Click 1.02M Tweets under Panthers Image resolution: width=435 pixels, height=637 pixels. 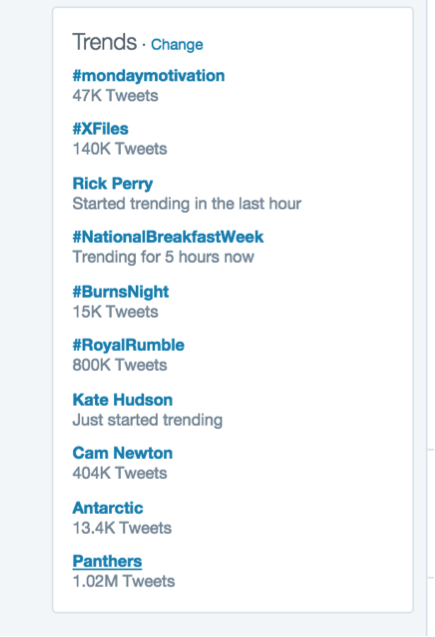coord(123,581)
